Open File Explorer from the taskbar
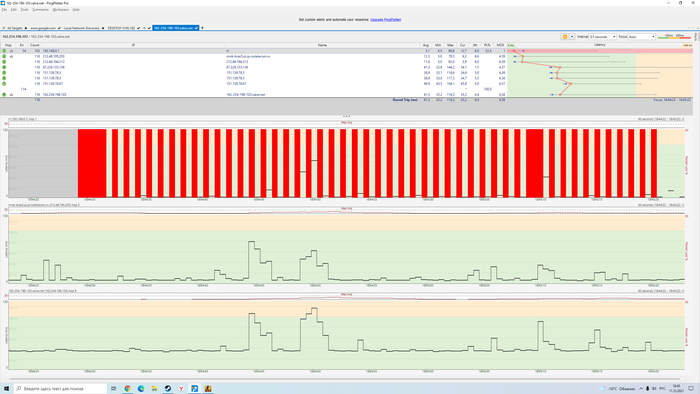 [154, 388]
